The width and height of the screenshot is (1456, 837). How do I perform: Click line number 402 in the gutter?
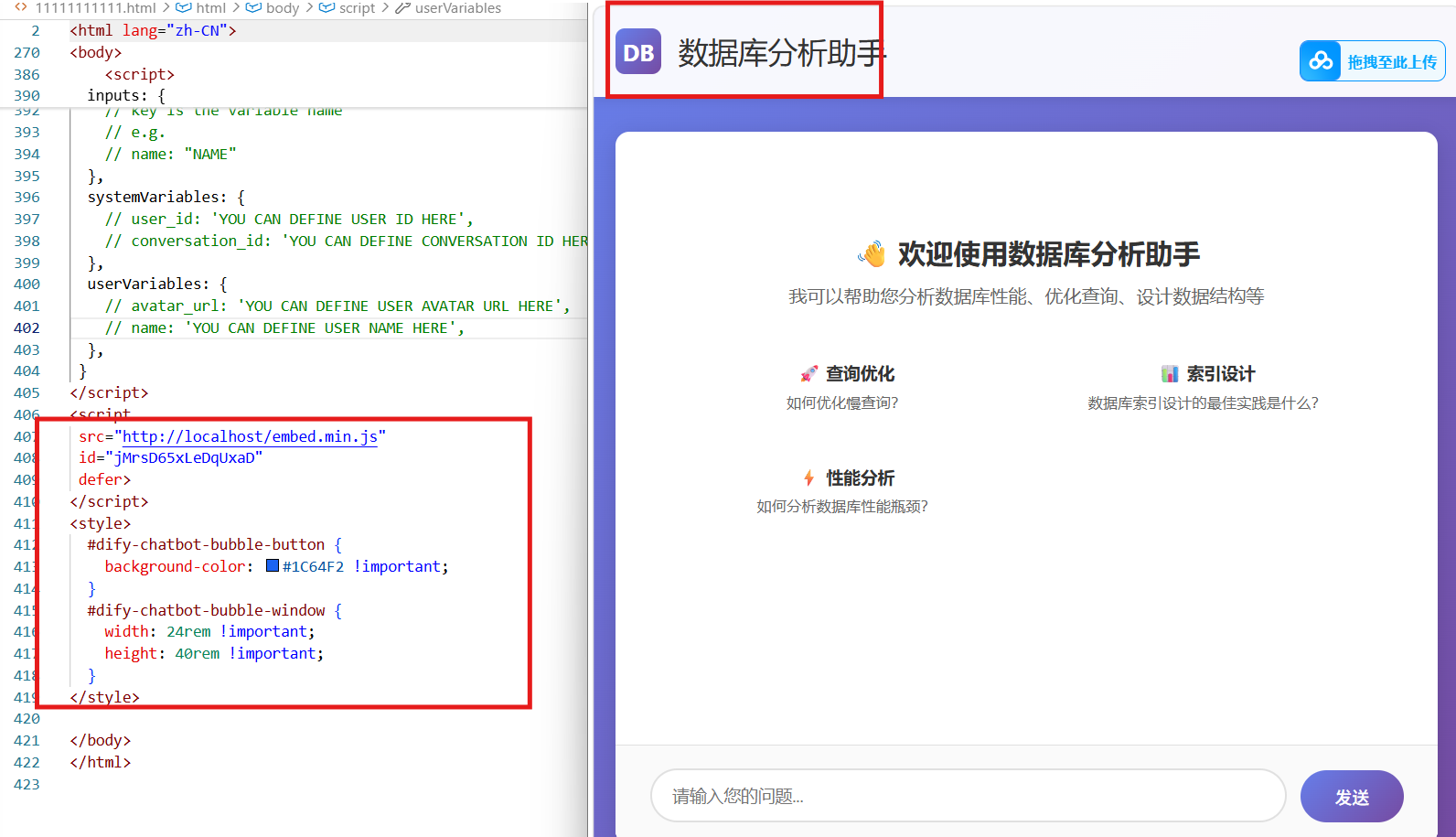point(27,327)
